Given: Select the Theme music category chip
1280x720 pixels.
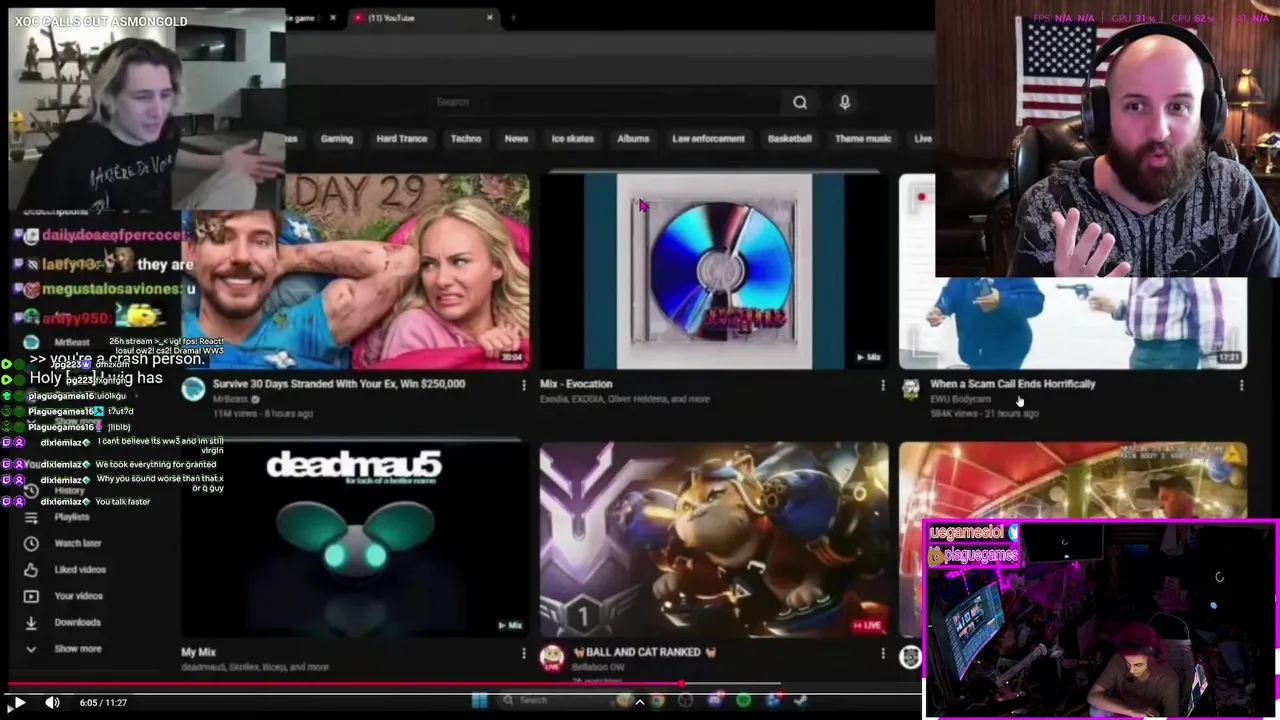Looking at the screenshot, I should click(x=863, y=139).
